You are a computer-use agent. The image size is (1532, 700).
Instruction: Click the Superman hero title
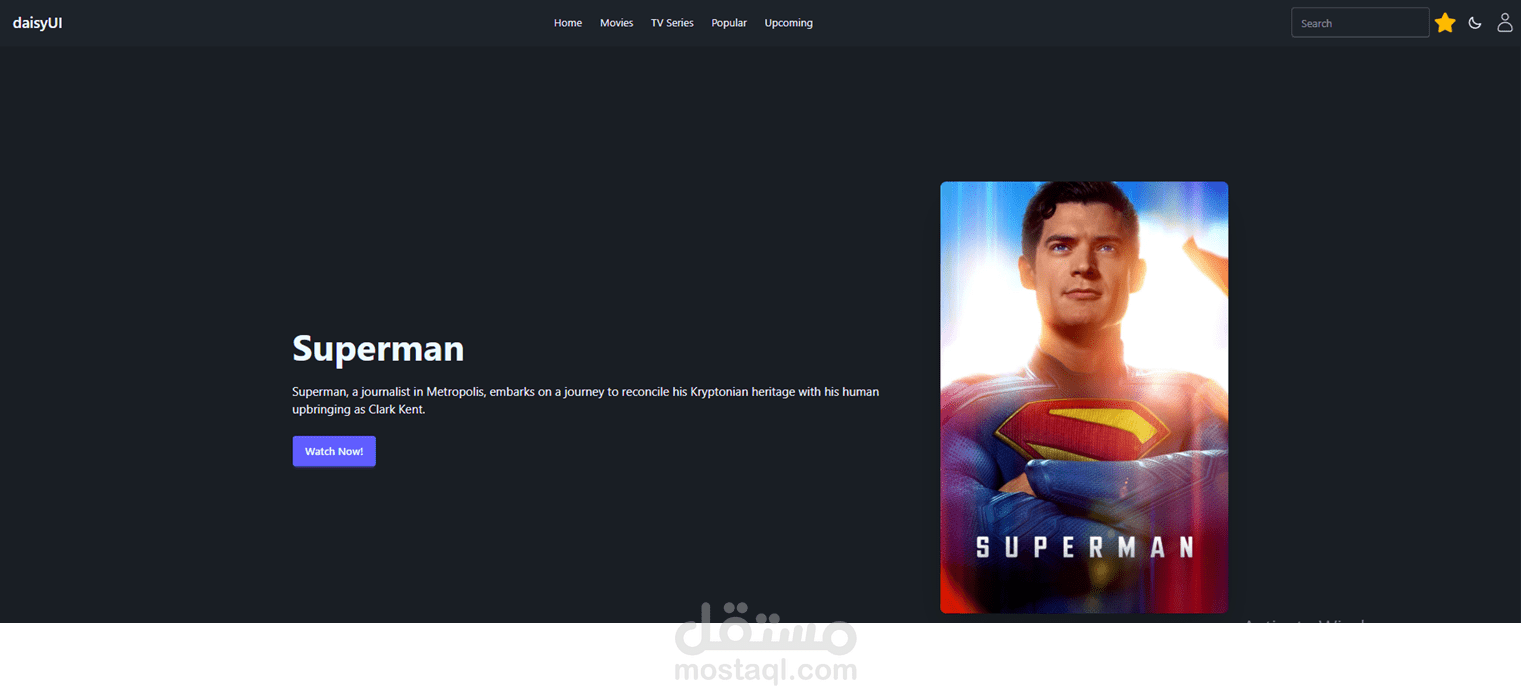[x=378, y=348]
